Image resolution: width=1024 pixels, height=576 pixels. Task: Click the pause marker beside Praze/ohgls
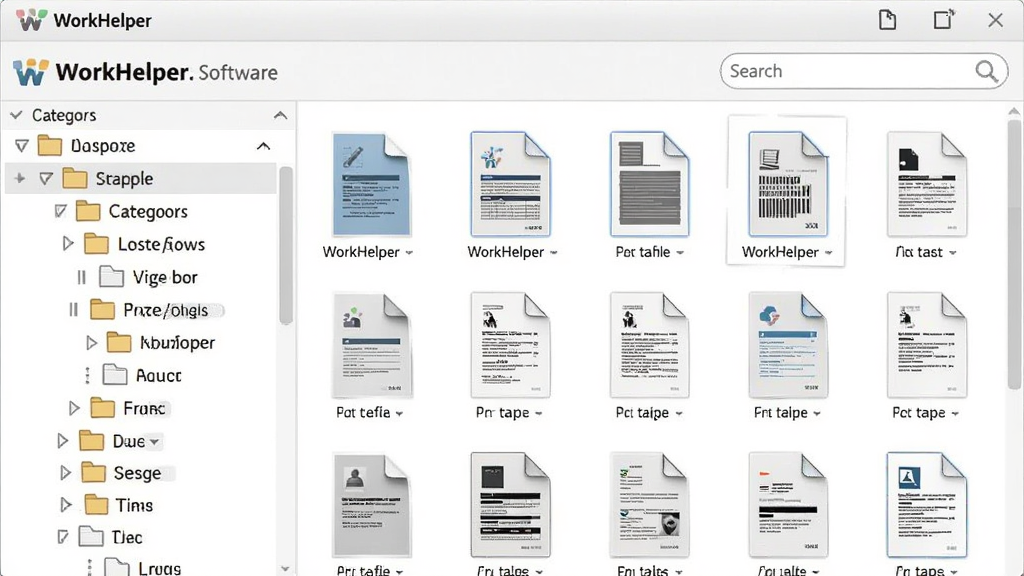[73, 309]
